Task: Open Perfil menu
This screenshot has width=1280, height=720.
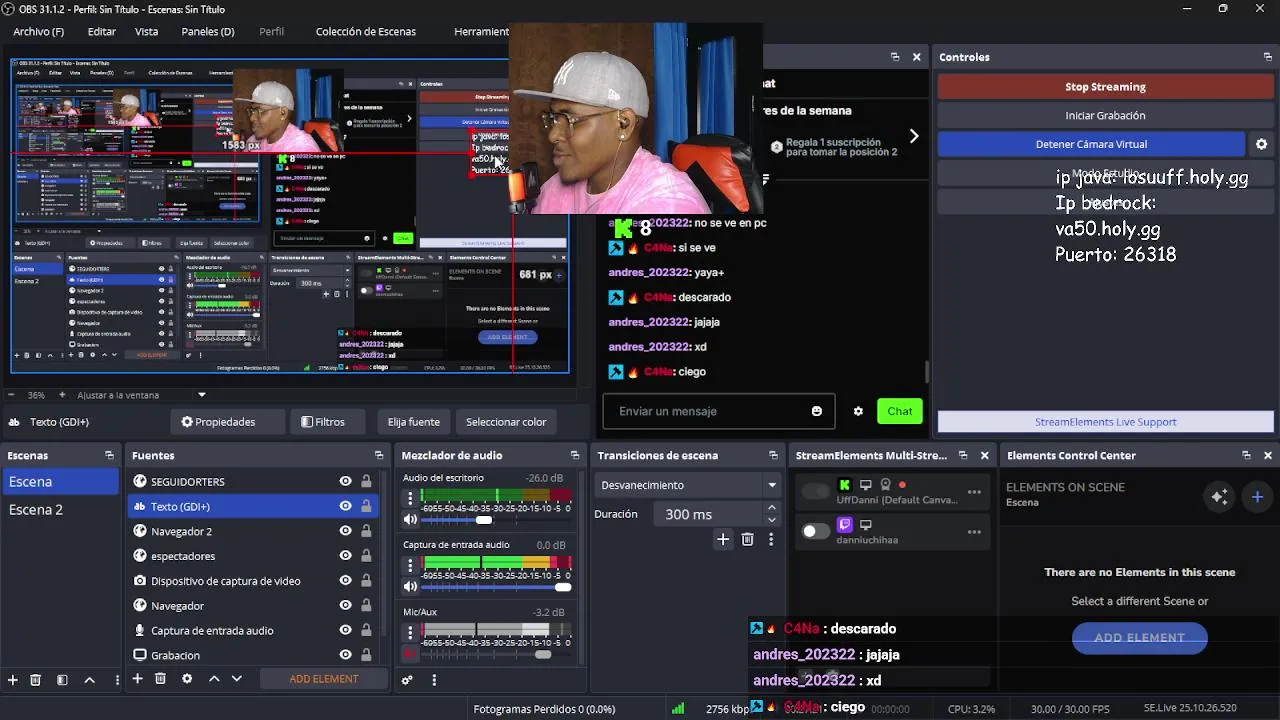Action: 271,31
